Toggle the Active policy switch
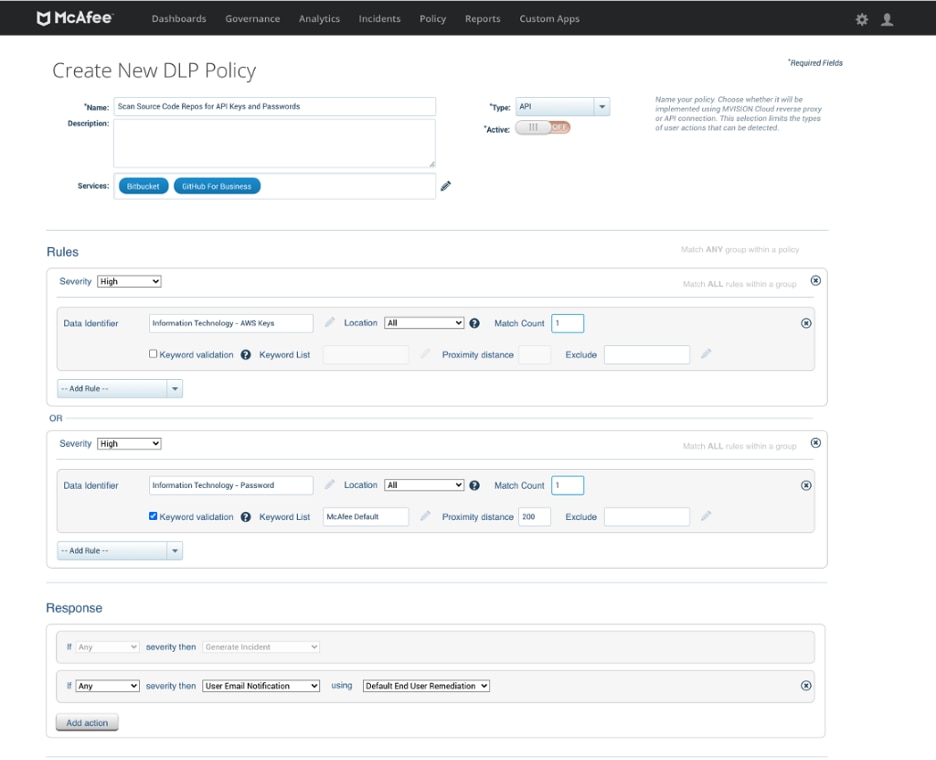 pyautogui.click(x=543, y=127)
